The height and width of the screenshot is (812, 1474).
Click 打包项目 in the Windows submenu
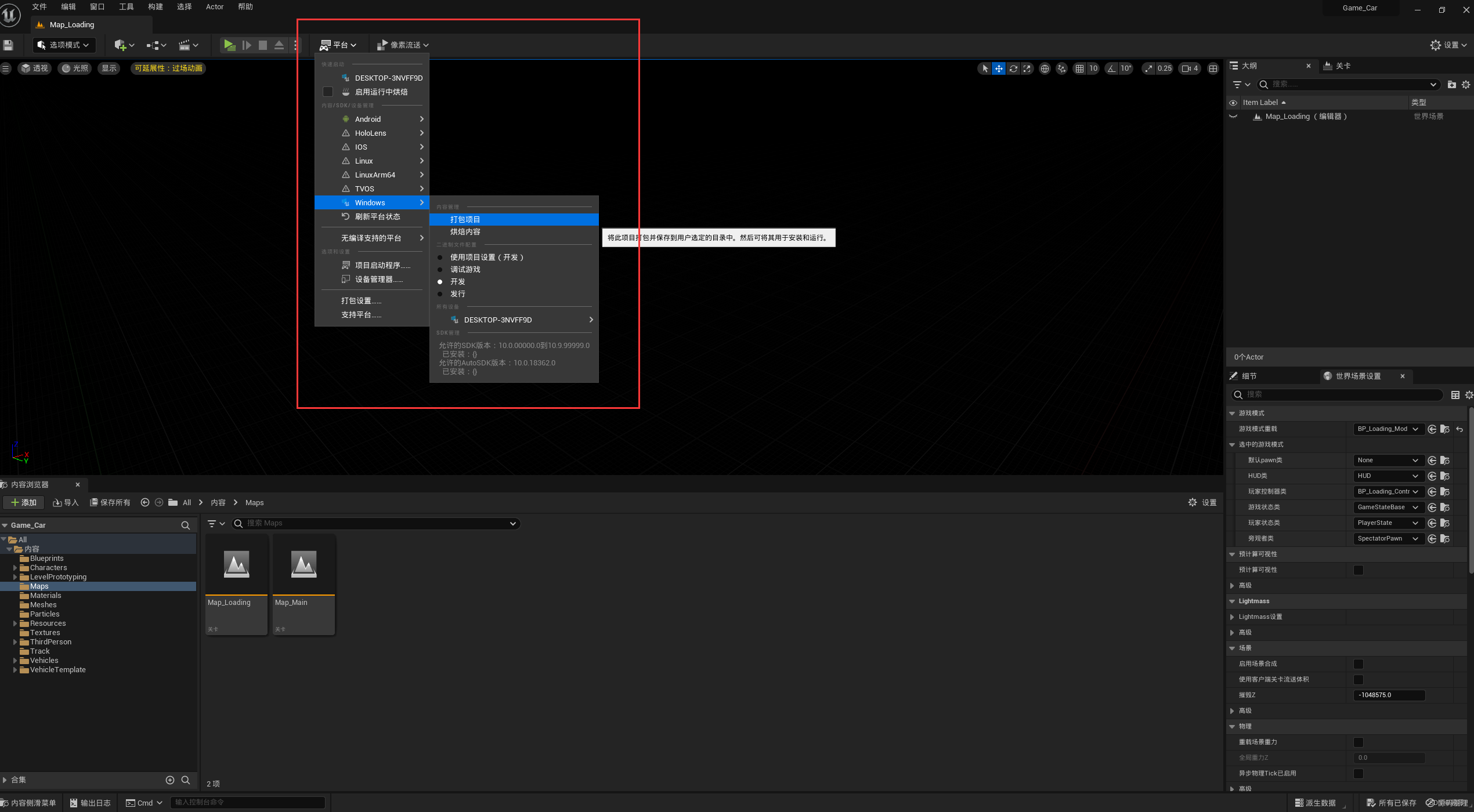tap(465, 220)
